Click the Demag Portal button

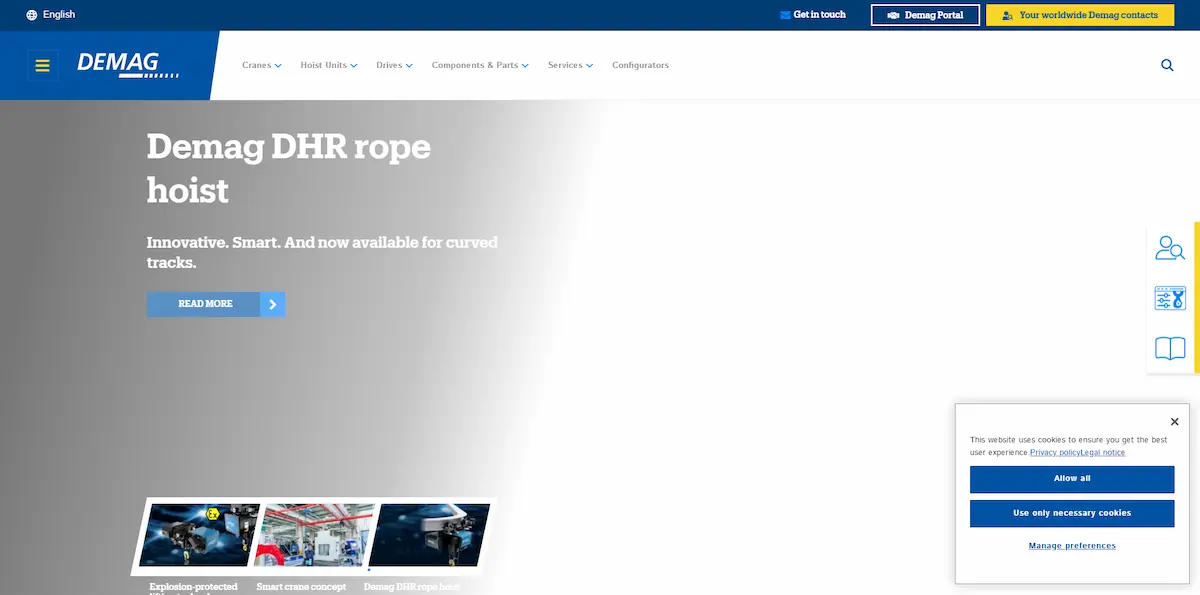click(x=924, y=15)
